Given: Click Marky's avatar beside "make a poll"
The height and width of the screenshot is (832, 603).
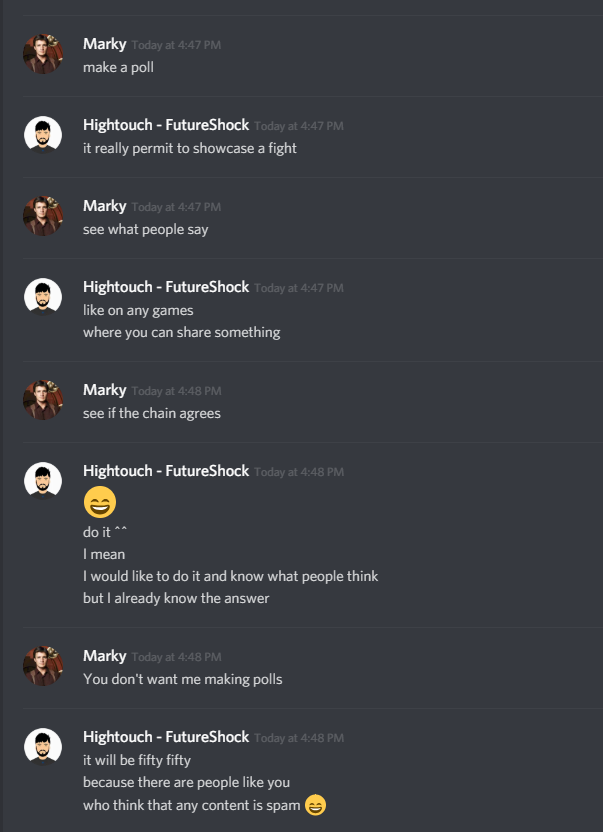Looking at the screenshot, I should pyautogui.click(x=43, y=54).
